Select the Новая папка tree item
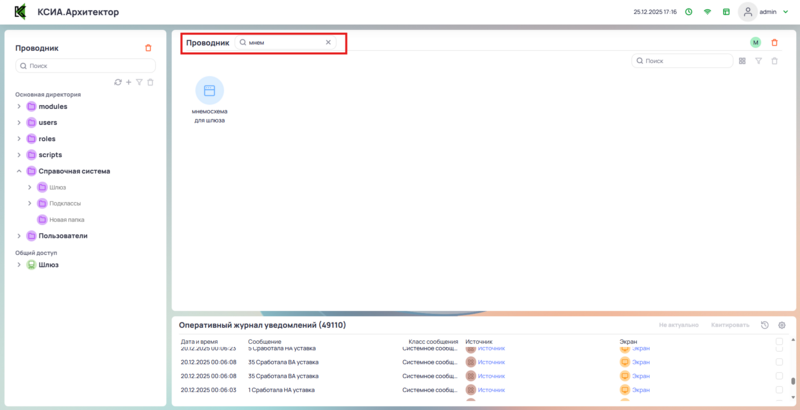The height and width of the screenshot is (410, 800). pos(65,219)
